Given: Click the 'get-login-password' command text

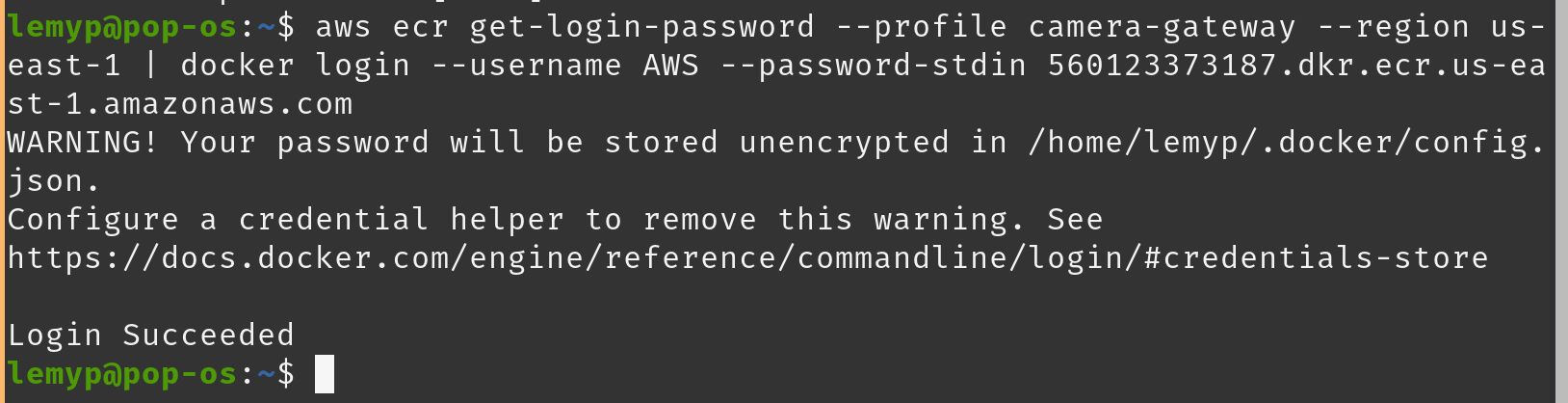Looking at the screenshot, I should 642,27.
